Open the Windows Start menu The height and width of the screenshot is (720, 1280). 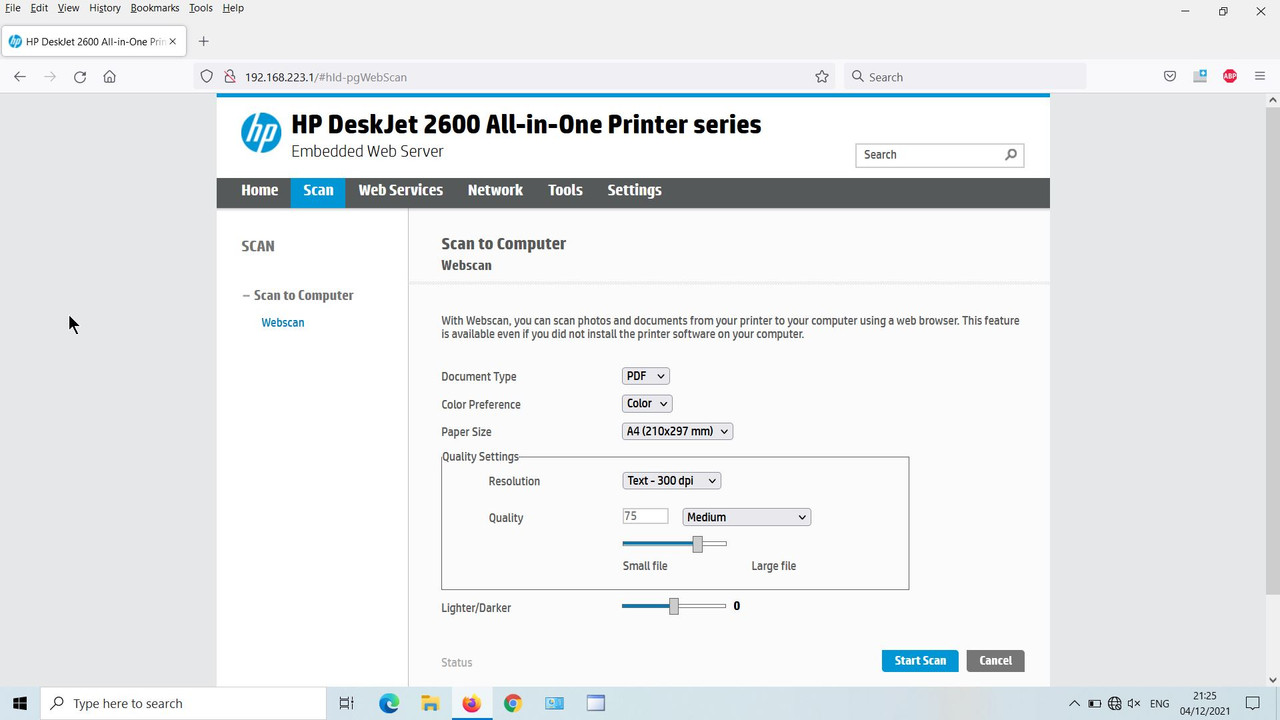click(20, 703)
